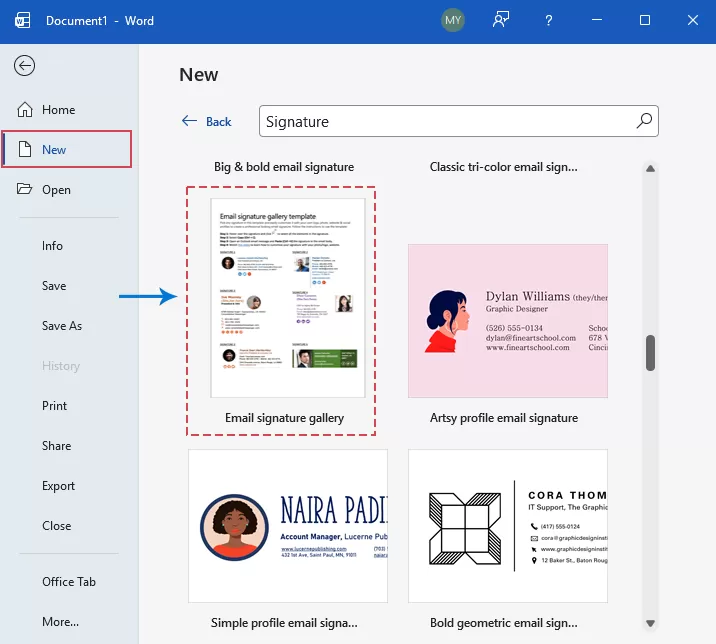
Task: Open the feedback person icon
Action: point(501,20)
